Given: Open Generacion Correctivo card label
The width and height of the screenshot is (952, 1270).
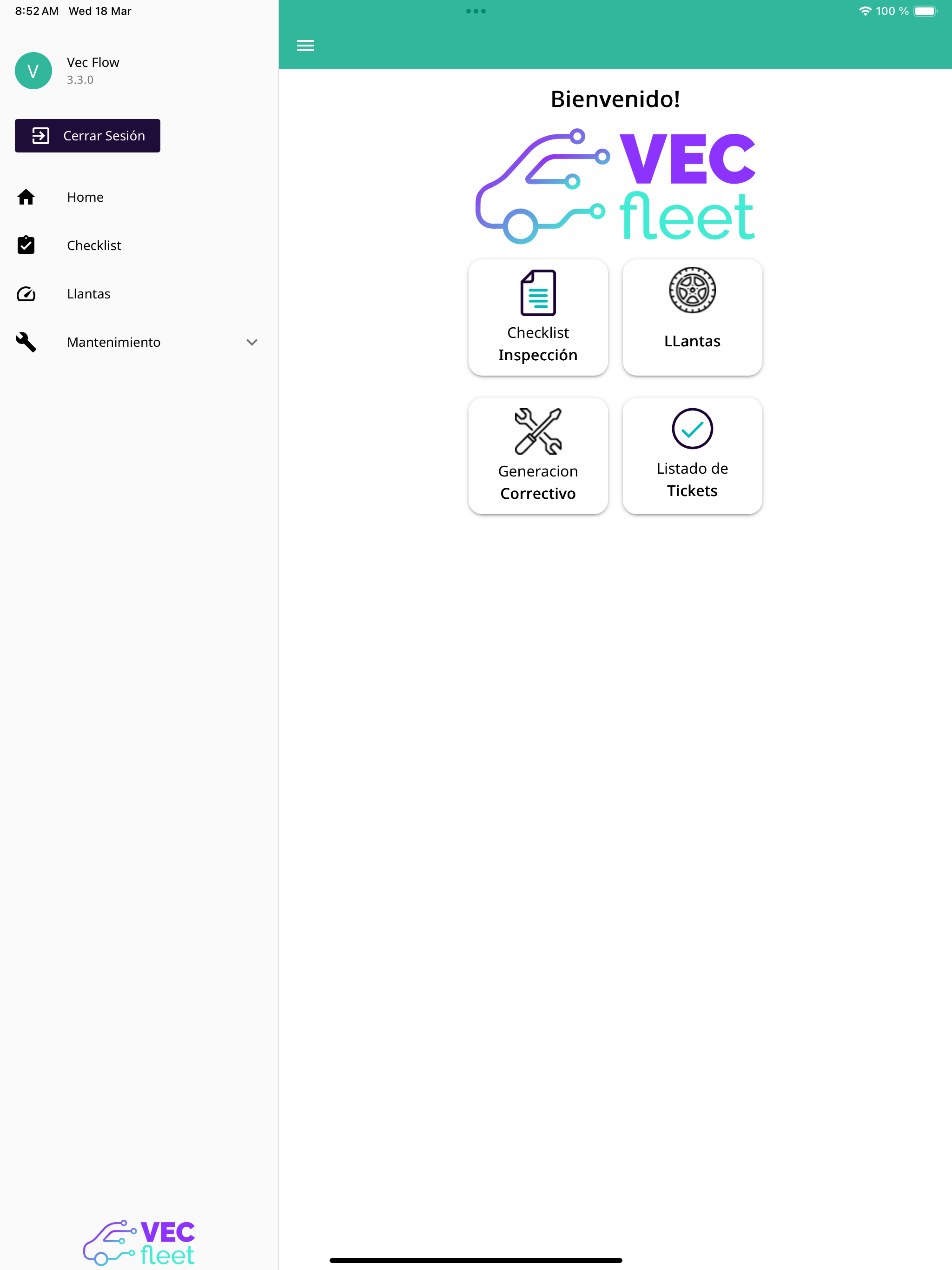Looking at the screenshot, I should pos(538,482).
